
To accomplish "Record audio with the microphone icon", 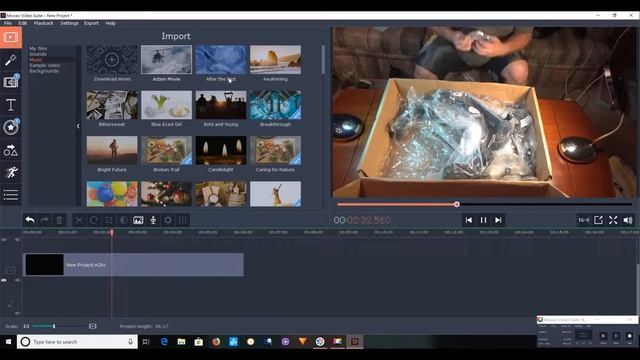I will pos(153,220).
